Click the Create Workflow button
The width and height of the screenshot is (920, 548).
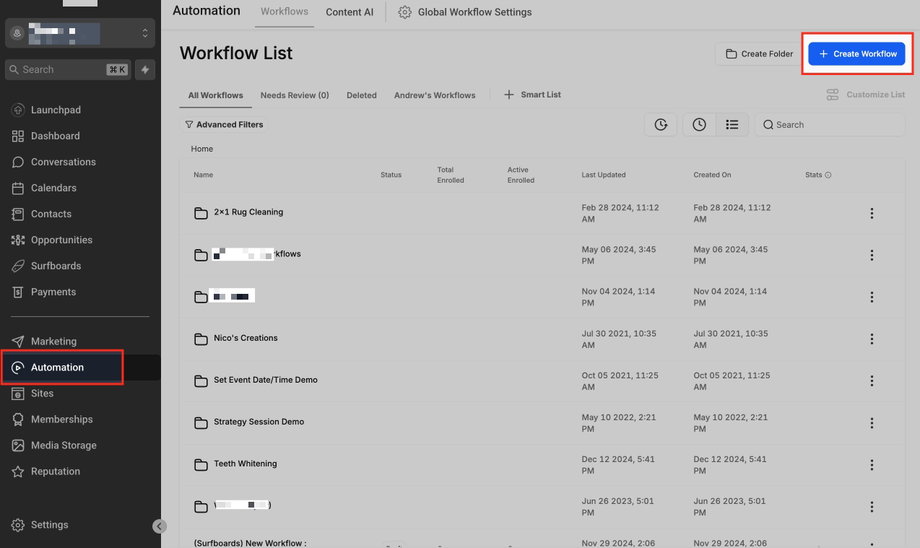857,53
